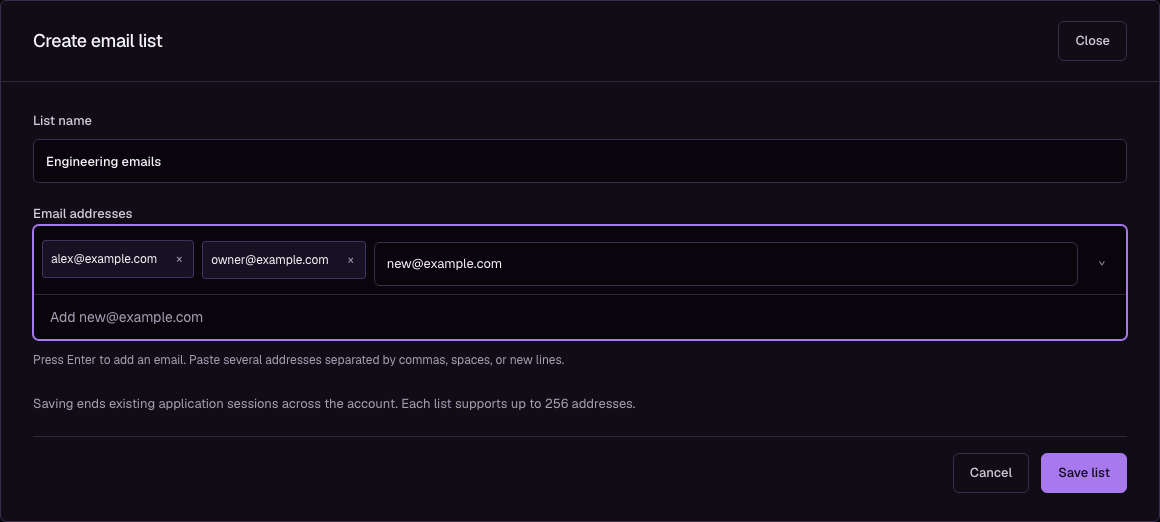Click the divider line above the Cancel button
The width and height of the screenshot is (1160, 522).
tap(580, 436)
